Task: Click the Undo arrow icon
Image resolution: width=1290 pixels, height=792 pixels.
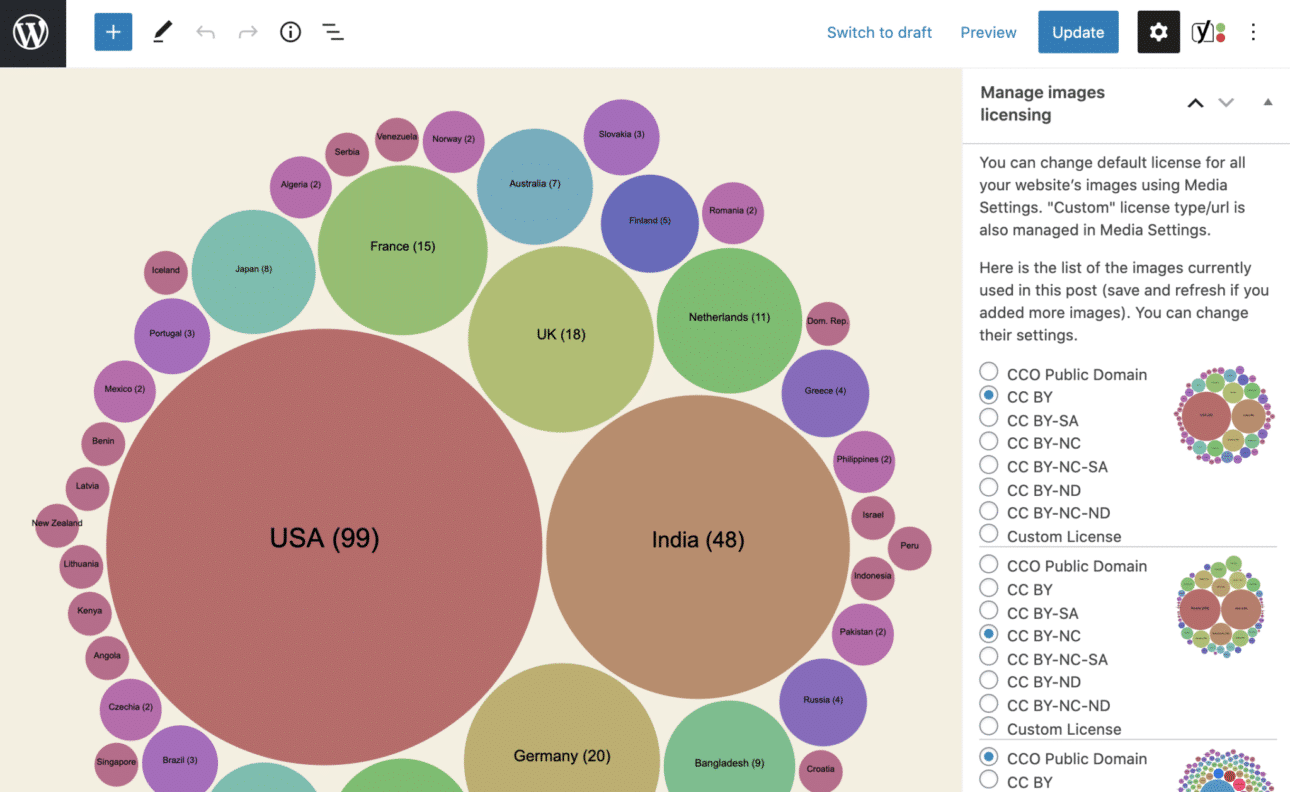Action: pos(205,31)
